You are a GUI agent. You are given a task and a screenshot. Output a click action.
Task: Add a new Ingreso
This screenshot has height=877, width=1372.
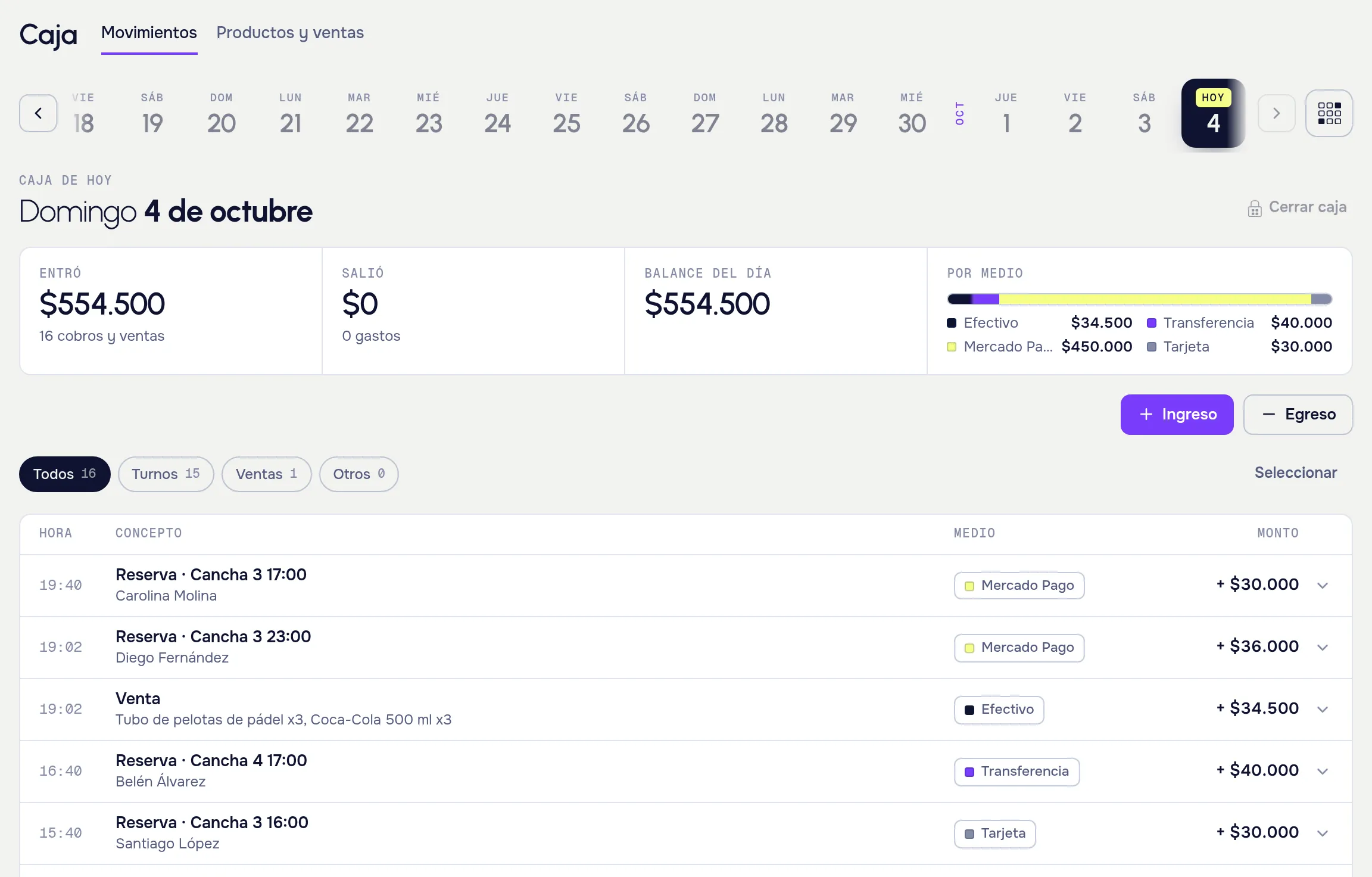click(1177, 415)
